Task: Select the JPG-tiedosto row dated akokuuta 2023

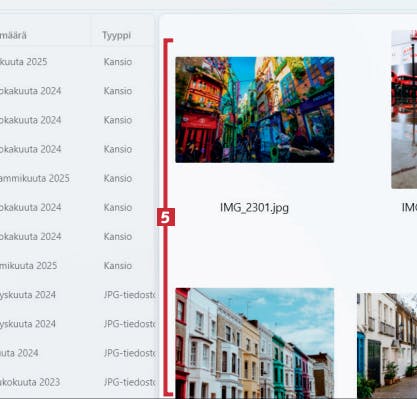Action: [x=77, y=382]
